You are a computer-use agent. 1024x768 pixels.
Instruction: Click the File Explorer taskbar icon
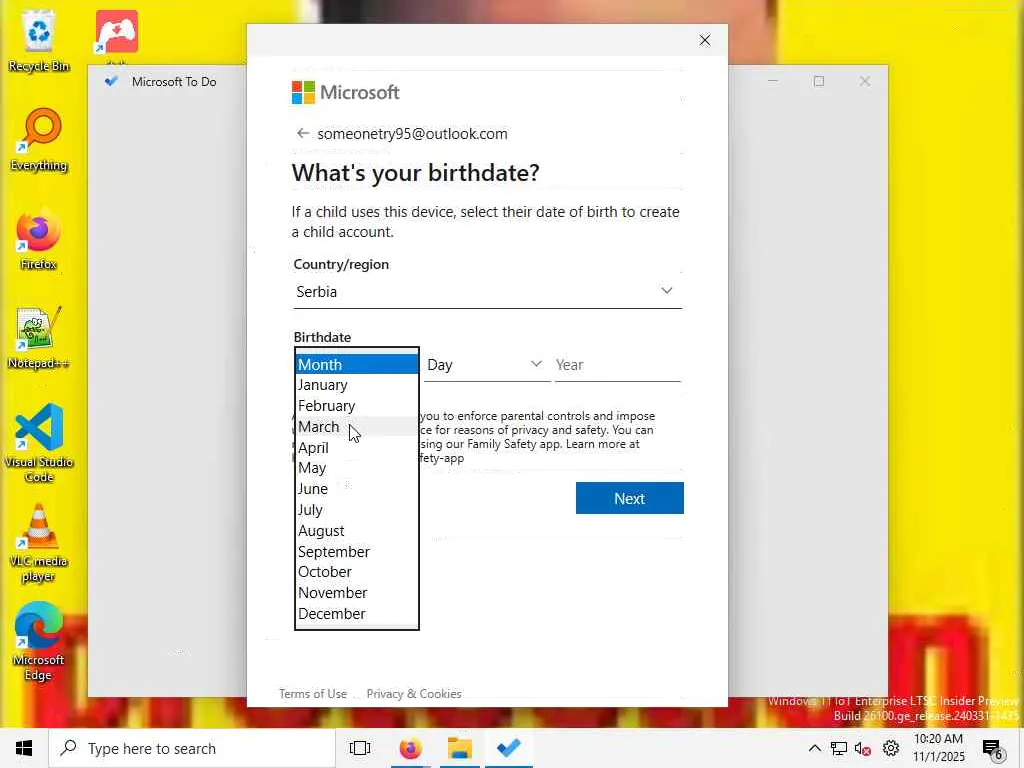point(460,748)
